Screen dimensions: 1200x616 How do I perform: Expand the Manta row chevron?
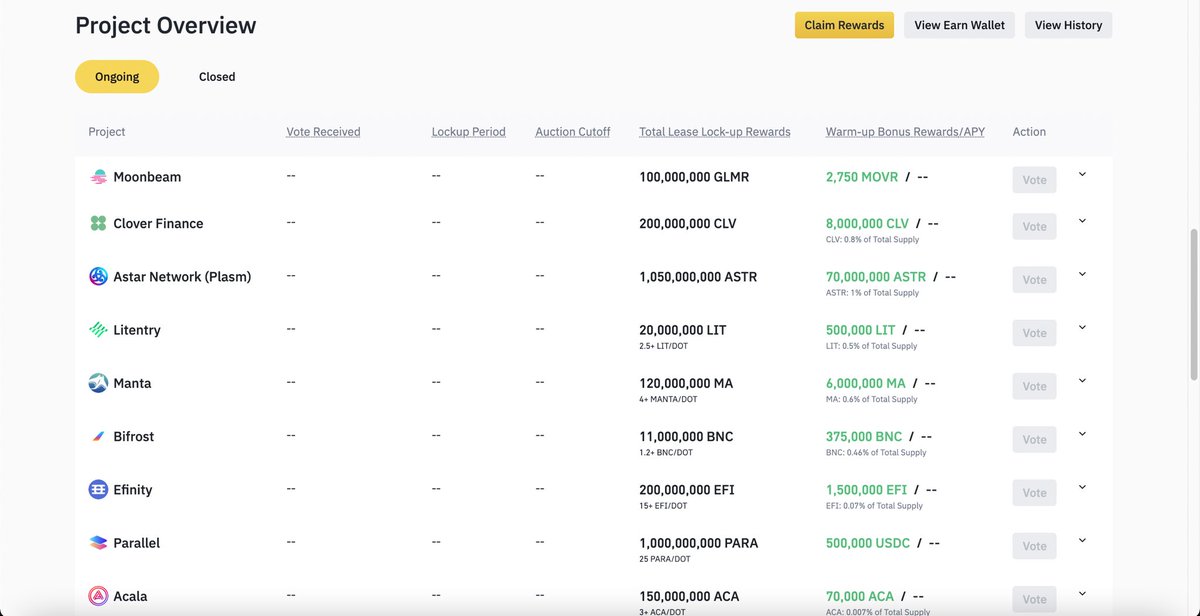pos(1082,380)
